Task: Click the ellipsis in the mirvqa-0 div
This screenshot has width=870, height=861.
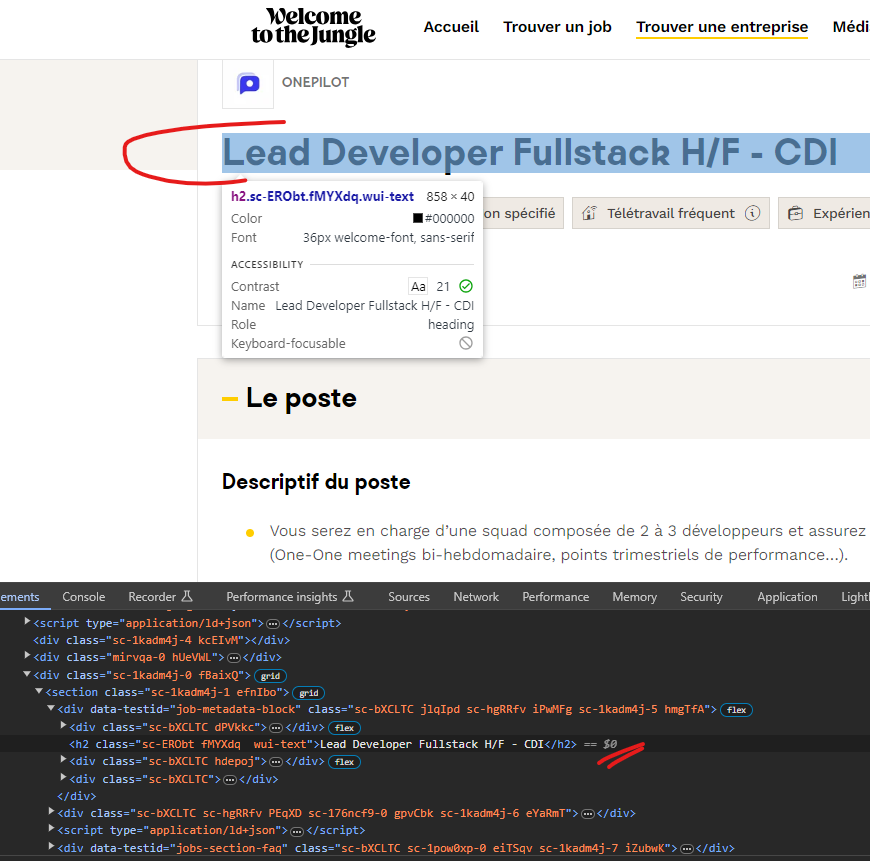Action: (x=234, y=658)
